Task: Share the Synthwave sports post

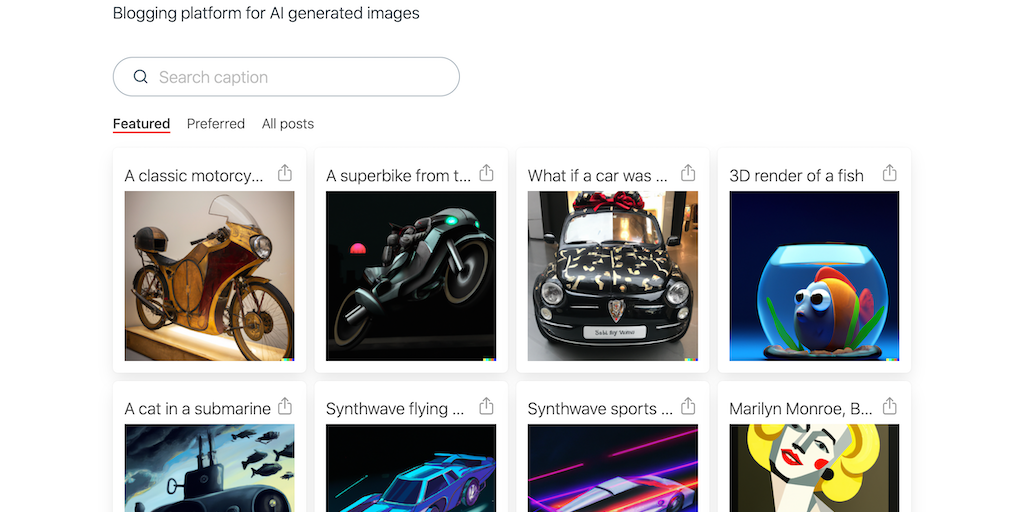Action: [x=688, y=406]
